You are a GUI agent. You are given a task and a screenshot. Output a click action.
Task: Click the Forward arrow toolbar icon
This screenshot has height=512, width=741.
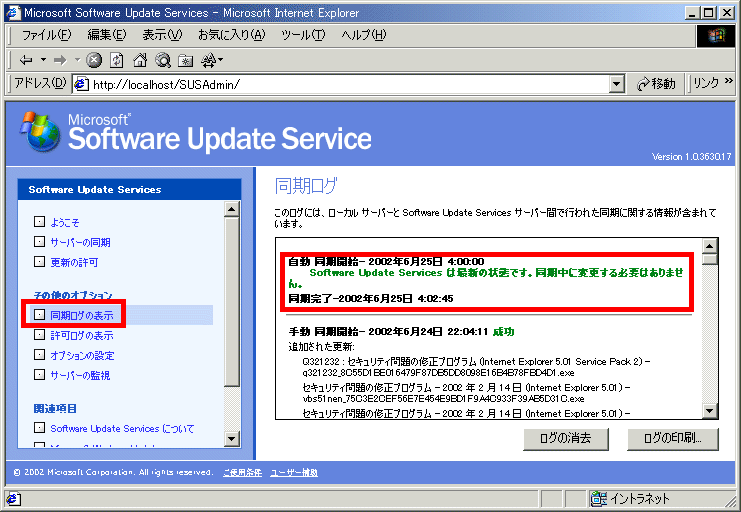pyautogui.click(x=60, y=60)
